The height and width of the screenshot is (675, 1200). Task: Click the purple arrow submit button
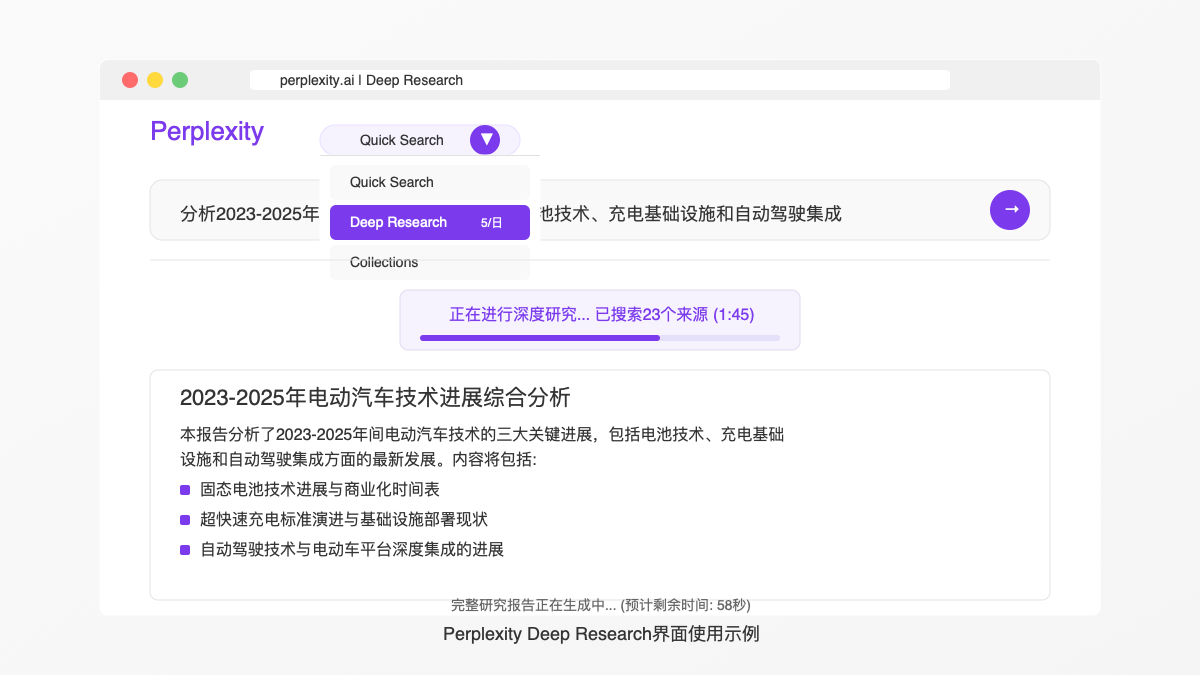(x=1010, y=210)
